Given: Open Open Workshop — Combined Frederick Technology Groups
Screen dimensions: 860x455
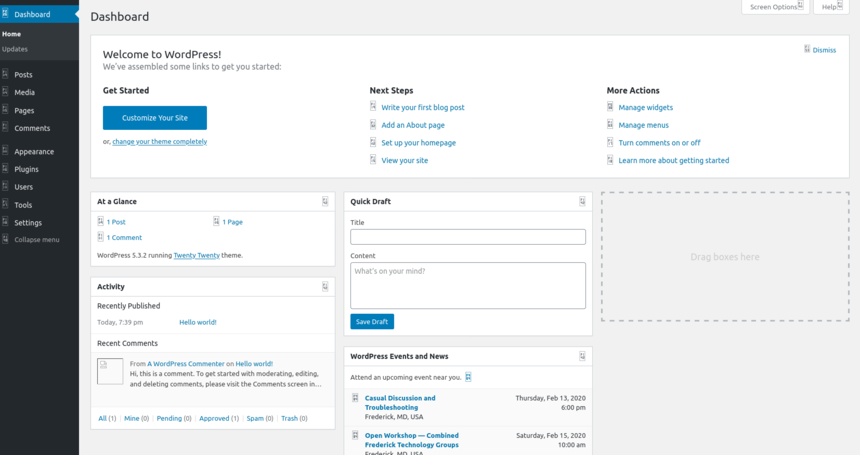Looking at the screenshot, I should click(x=412, y=440).
